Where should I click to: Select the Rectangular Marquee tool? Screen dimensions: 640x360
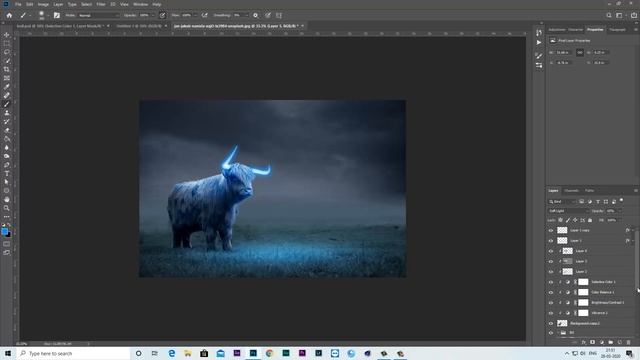click(x=7, y=43)
